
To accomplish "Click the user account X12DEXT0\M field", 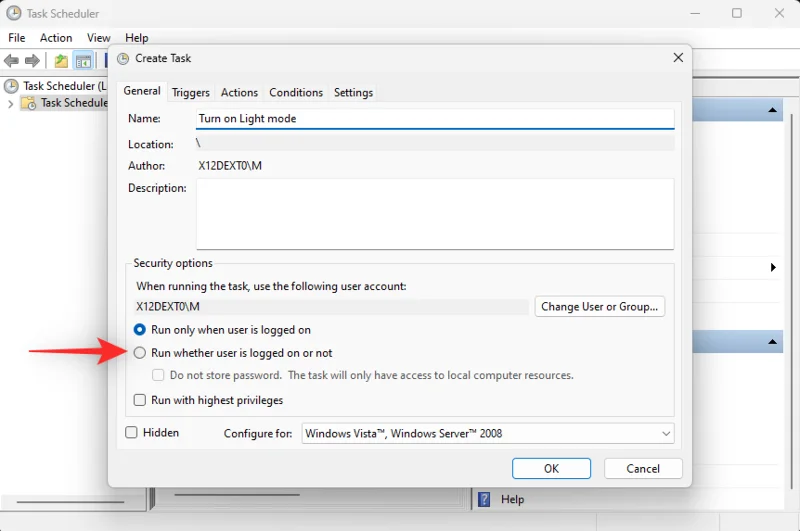I will point(332,307).
